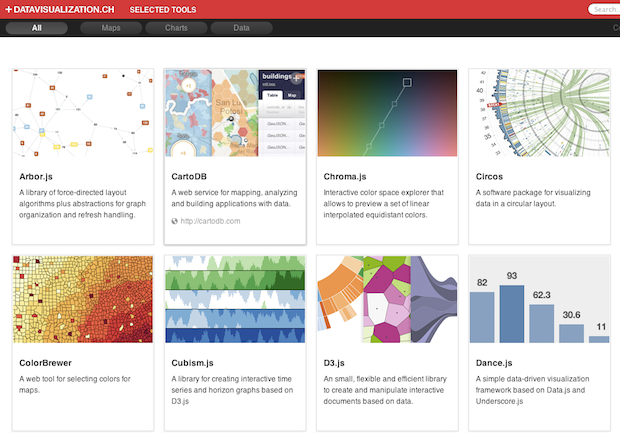Select the All filter tab
The height and width of the screenshot is (438, 620).
pos(37,28)
